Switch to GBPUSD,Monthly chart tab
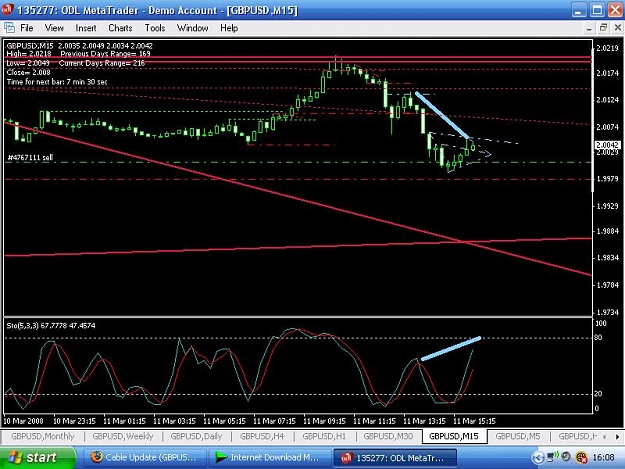Viewport: 625px width, 469px height. 43,436
